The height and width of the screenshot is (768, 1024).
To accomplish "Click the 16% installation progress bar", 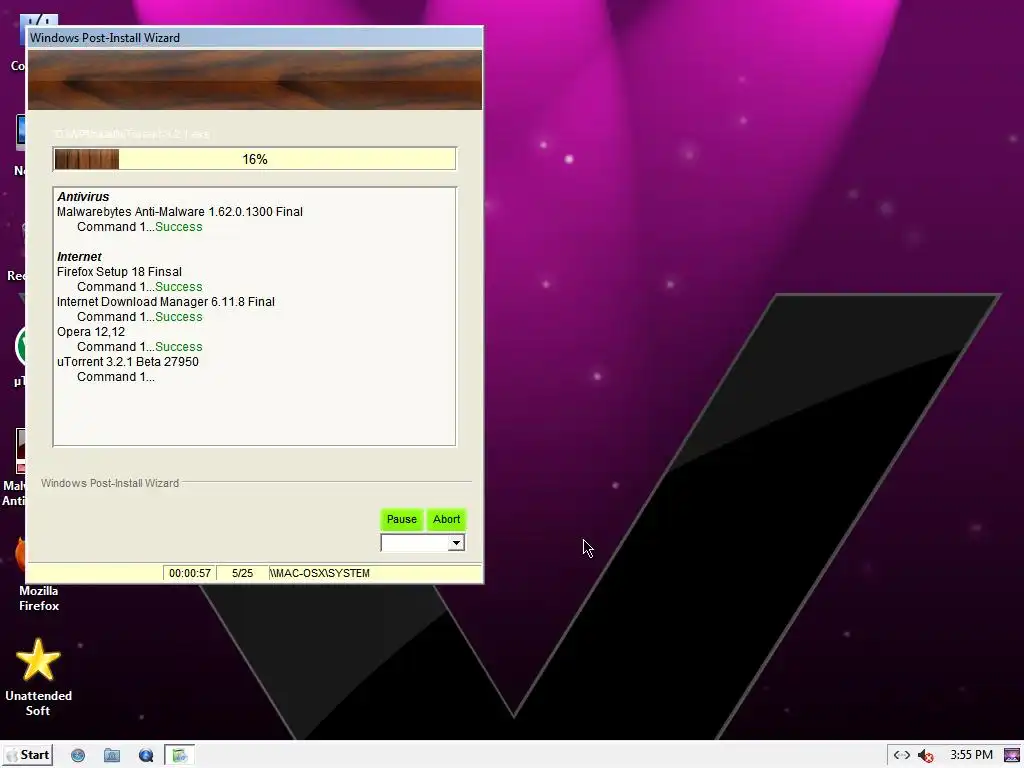I will pyautogui.click(x=255, y=159).
